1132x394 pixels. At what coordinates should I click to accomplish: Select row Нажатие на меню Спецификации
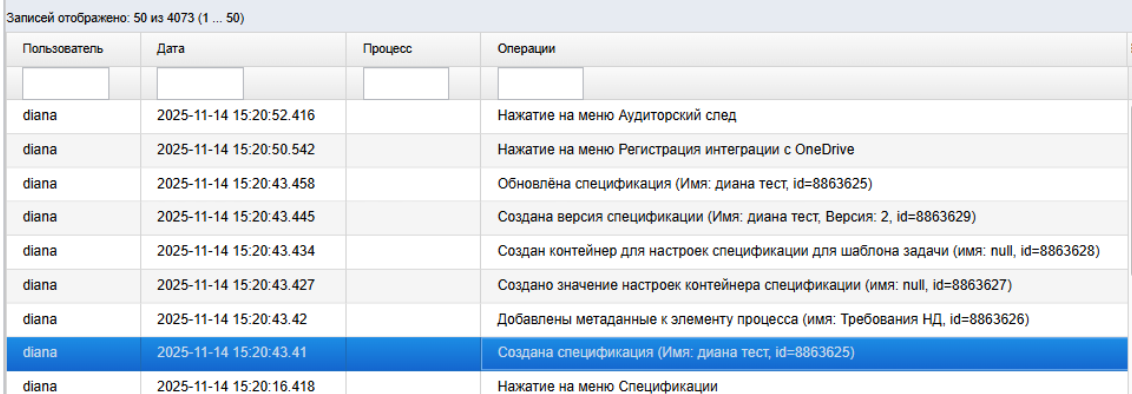pyautogui.click(x=566, y=384)
